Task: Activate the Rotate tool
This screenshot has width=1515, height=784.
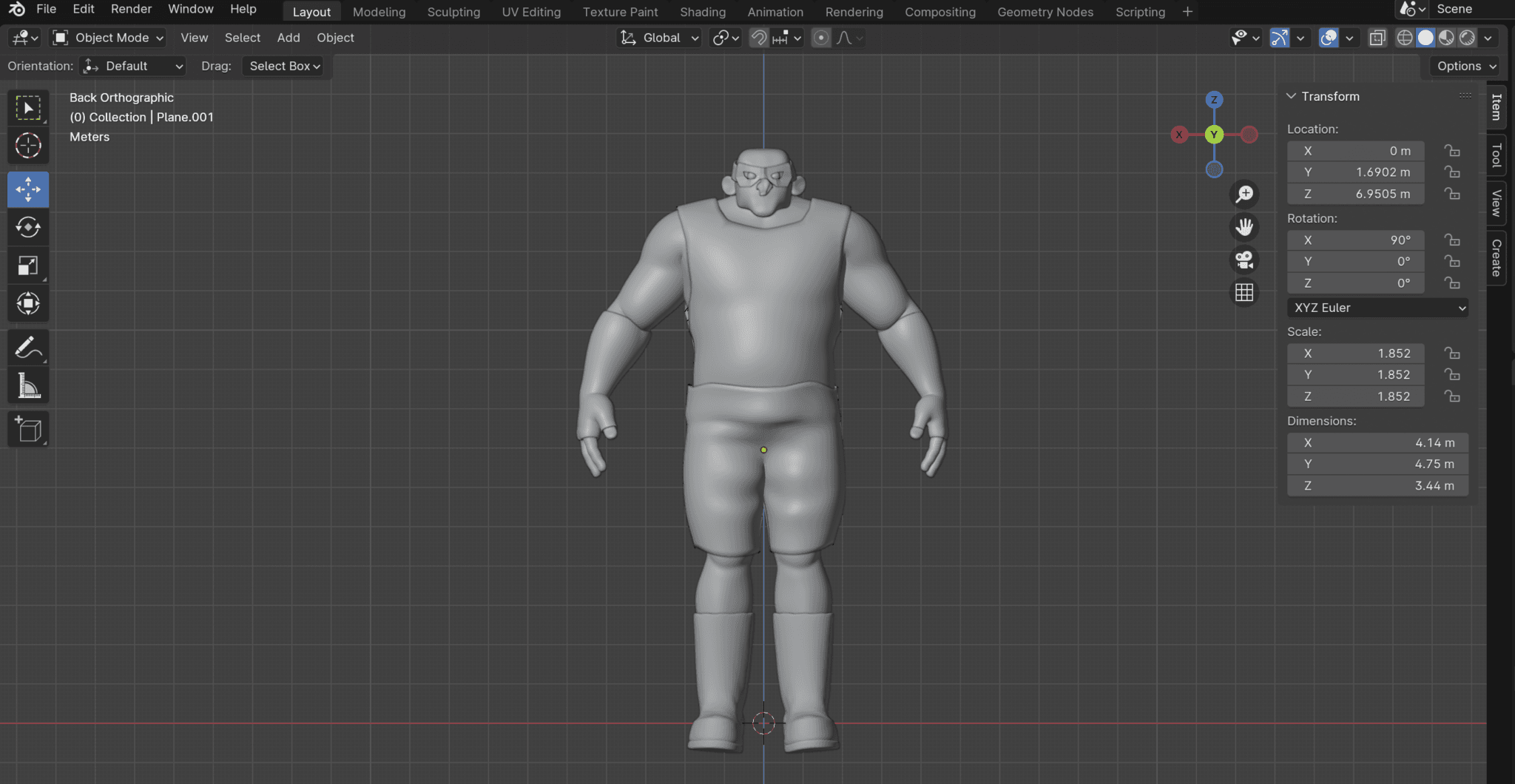Action: [27, 227]
